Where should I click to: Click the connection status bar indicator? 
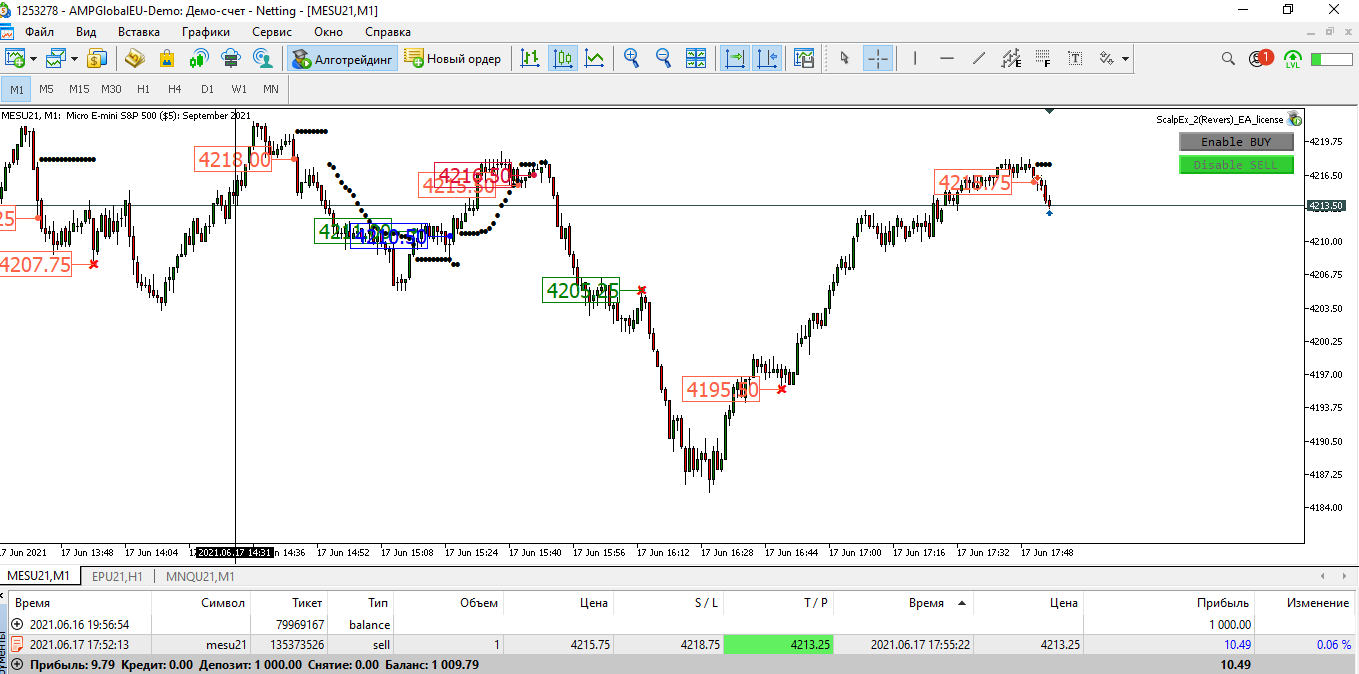pos(1330,59)
